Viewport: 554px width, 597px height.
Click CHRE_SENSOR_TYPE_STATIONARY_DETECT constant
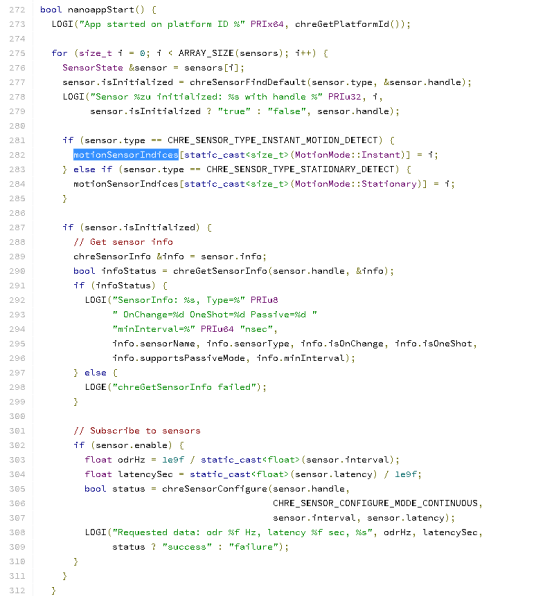tap(300, 169)
